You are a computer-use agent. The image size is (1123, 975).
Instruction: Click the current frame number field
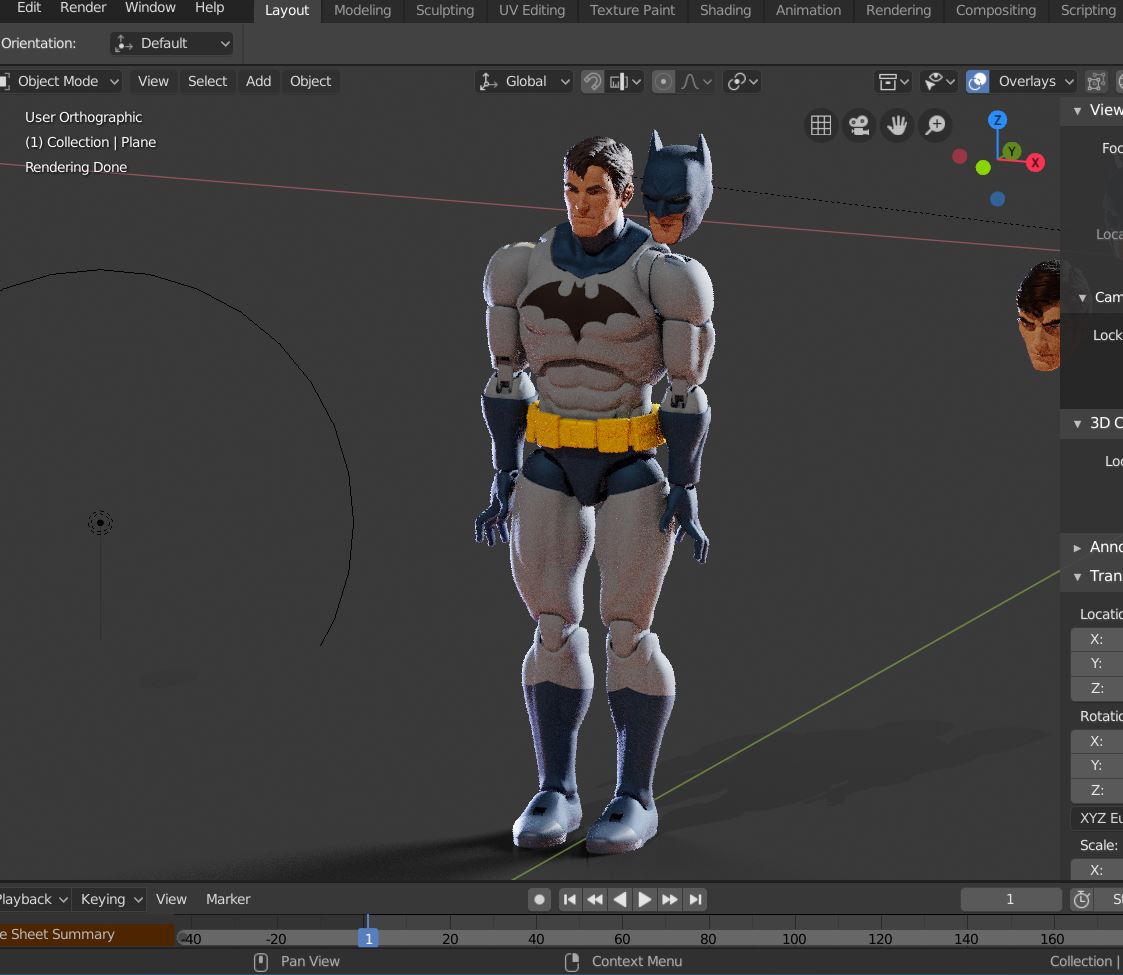click(1010, 899)
